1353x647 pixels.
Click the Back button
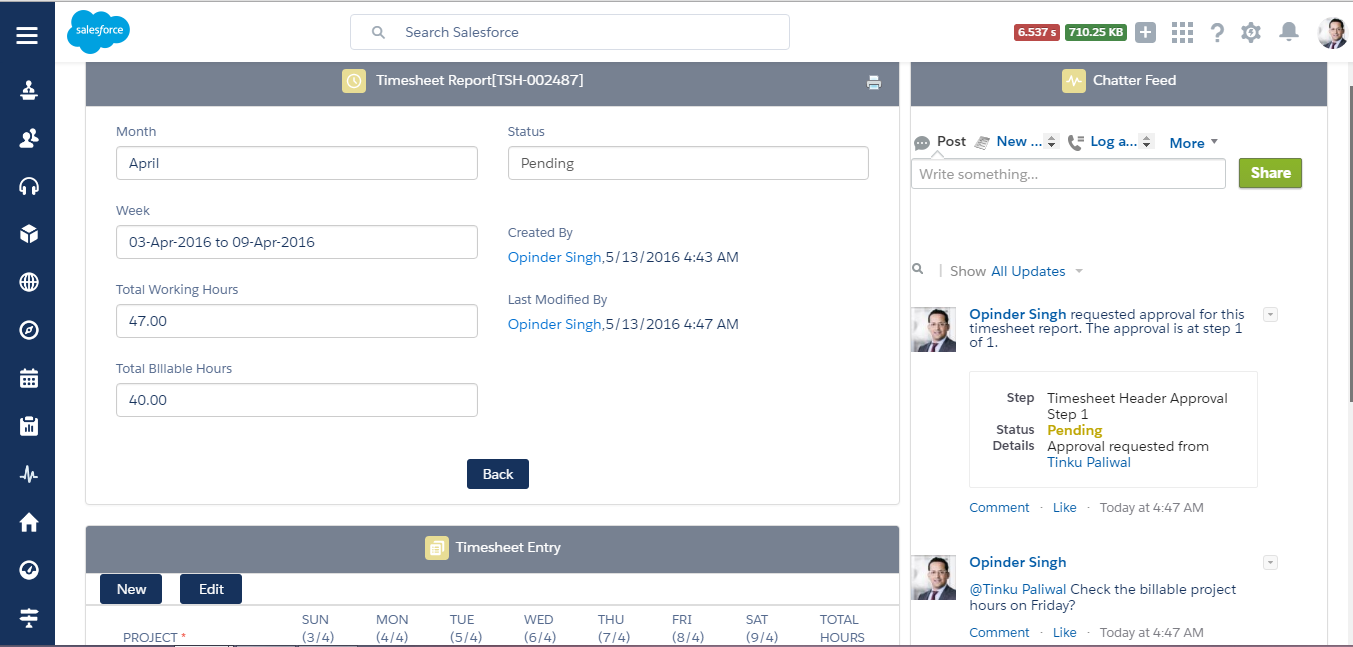(498, 474)
